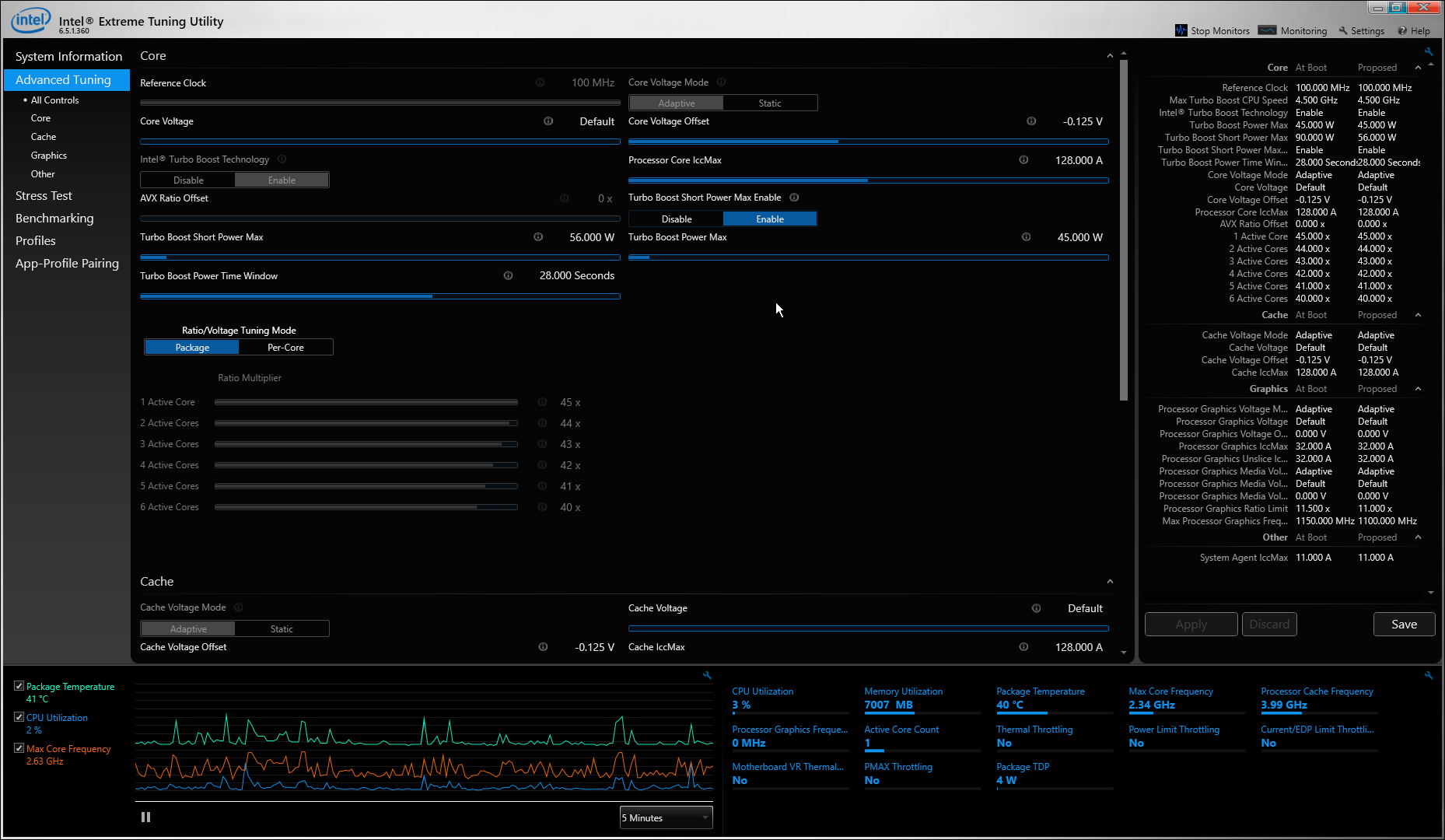Open Settings wrench in top bar
The width and height of the screenshot is (1445, 840).
pyautogui.click(x=1343, y=30)
